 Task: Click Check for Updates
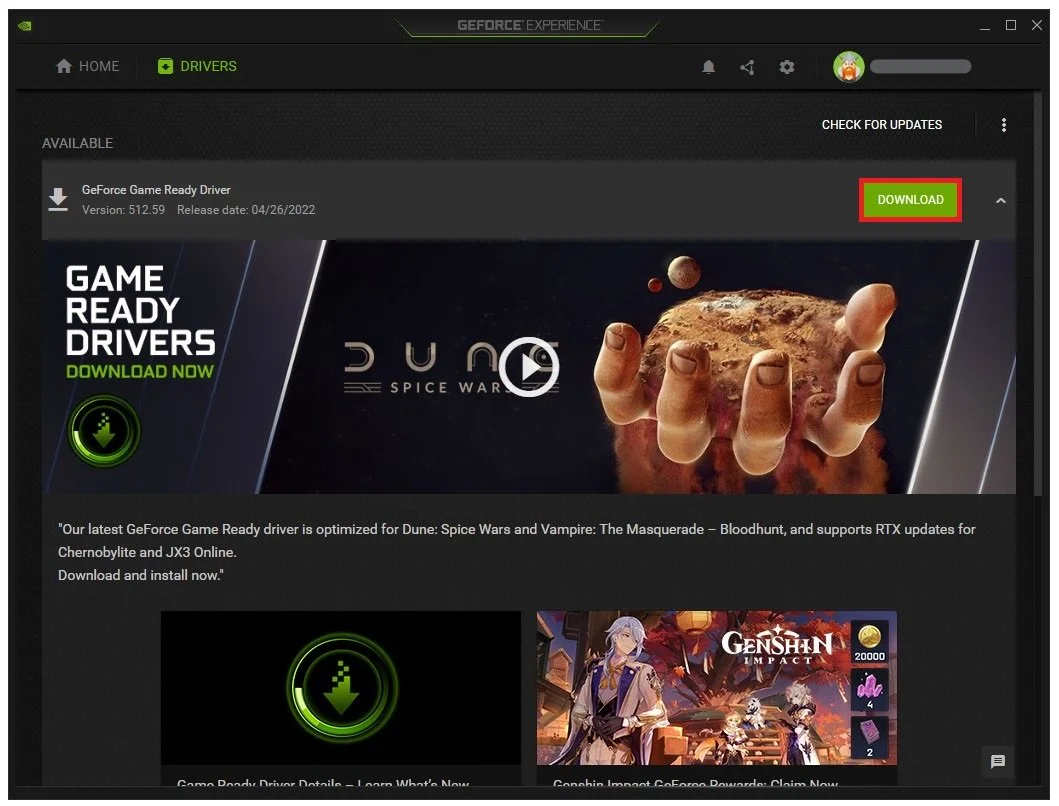[881, 125]
